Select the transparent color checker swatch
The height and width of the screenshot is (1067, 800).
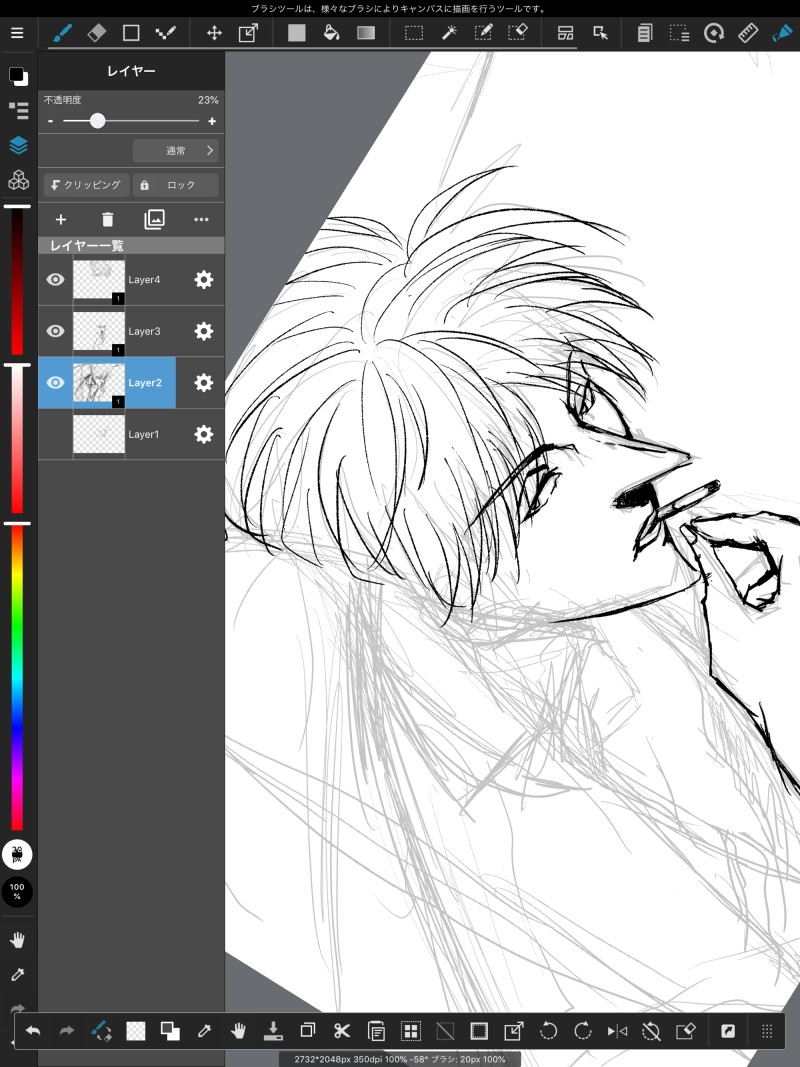coord(136,1031)
